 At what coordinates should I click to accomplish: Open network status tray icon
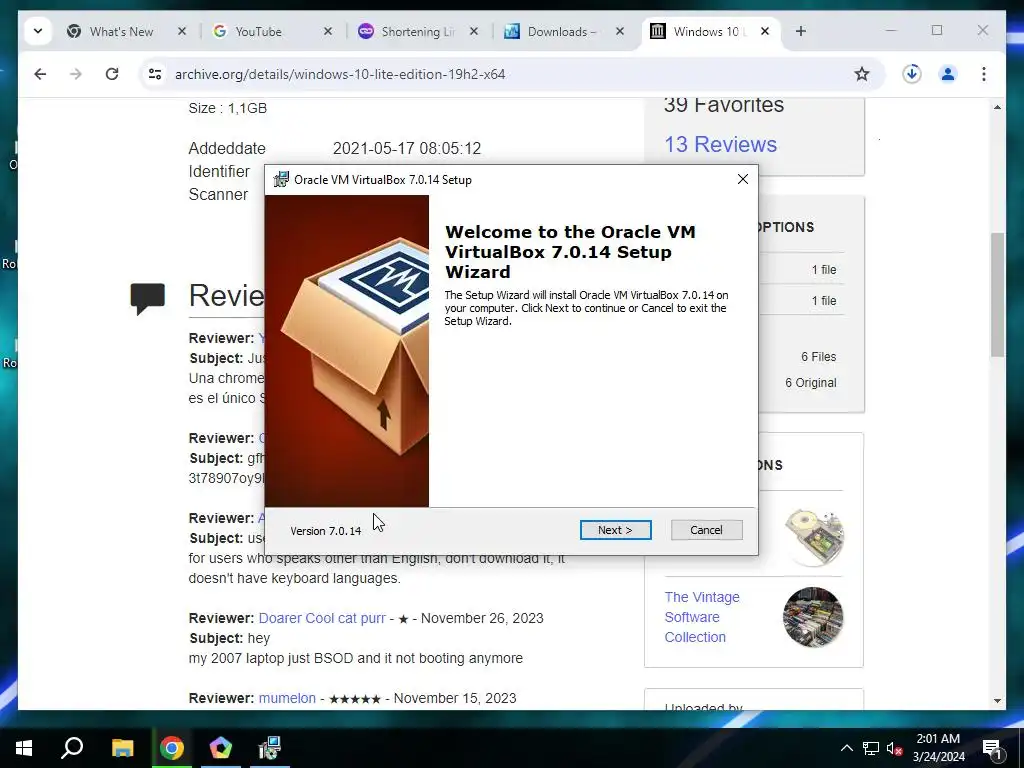871,748
